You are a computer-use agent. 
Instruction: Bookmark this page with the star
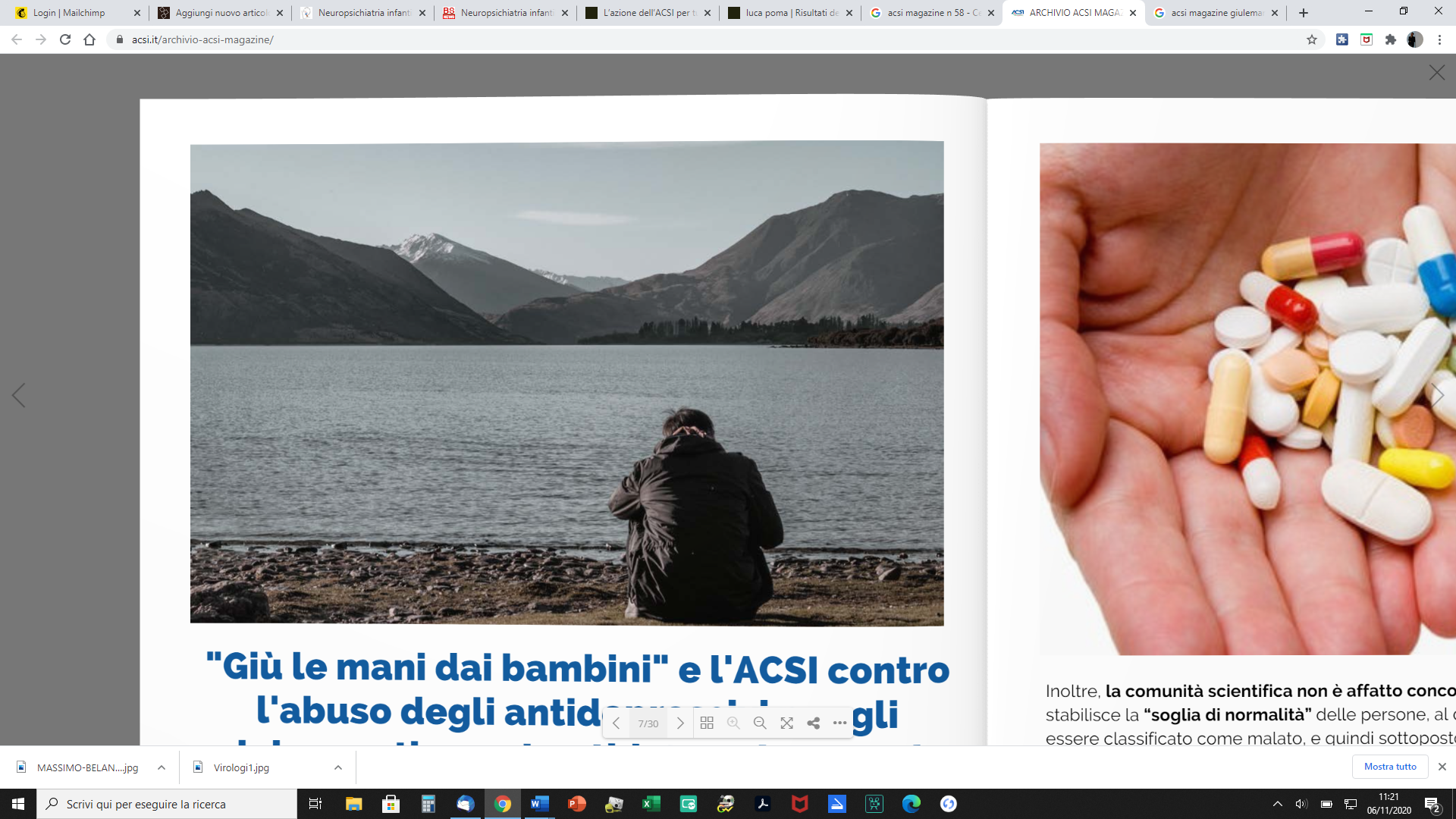click(1312, 39)
